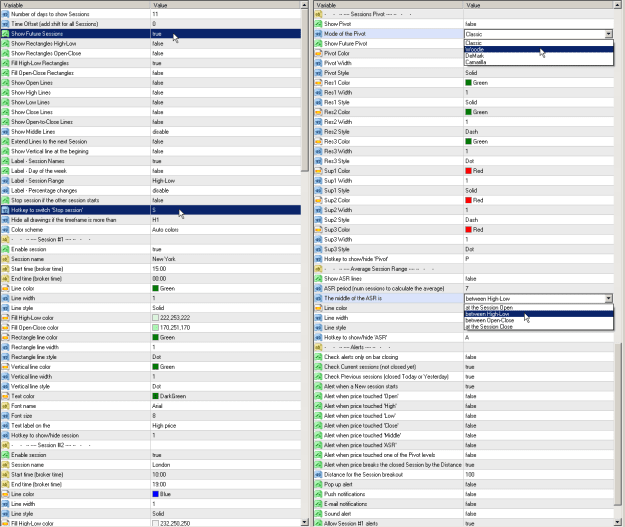Click the icon beside 'Show ASR lines'
Image resolution: width=625 pixels, height=527 pixels.
click(x=318, y=279)
